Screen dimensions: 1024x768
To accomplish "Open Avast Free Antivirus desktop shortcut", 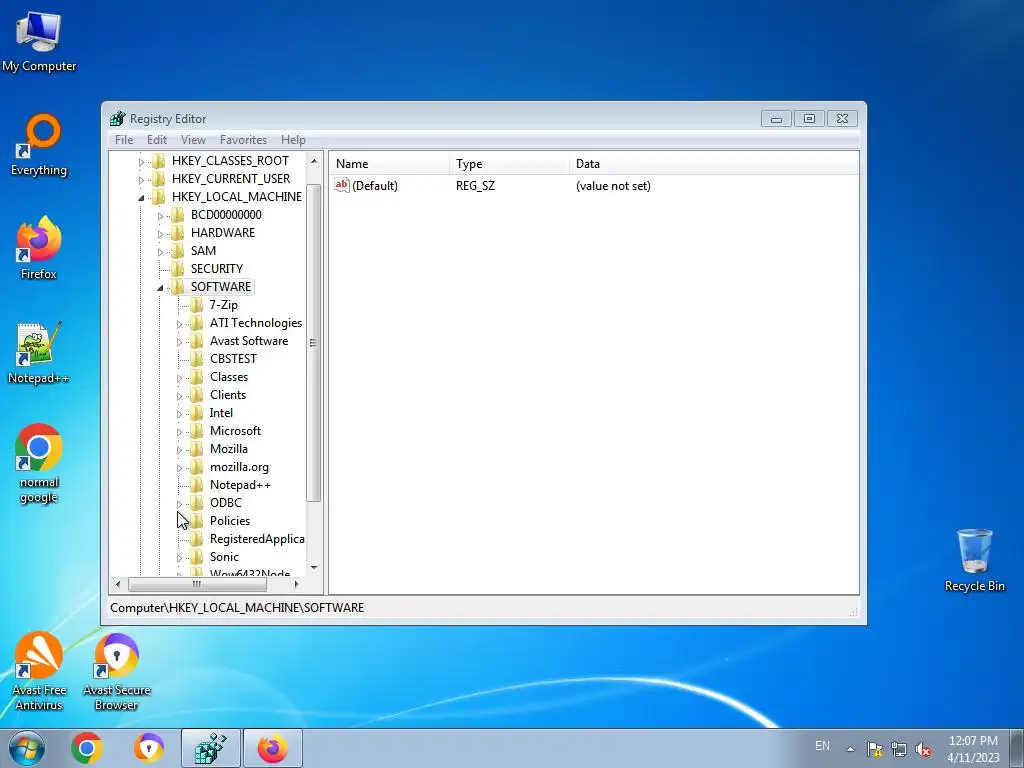I will [39, 671].
